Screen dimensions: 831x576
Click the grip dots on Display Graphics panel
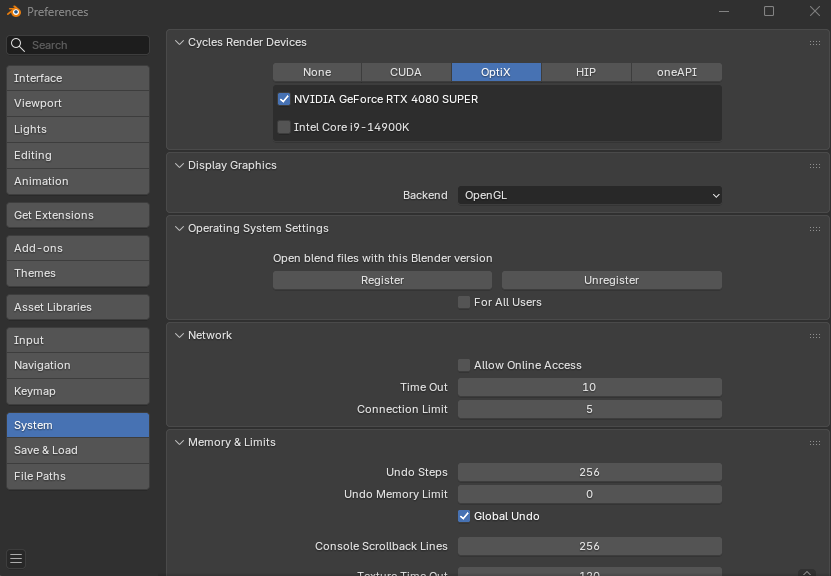point(815,166)
